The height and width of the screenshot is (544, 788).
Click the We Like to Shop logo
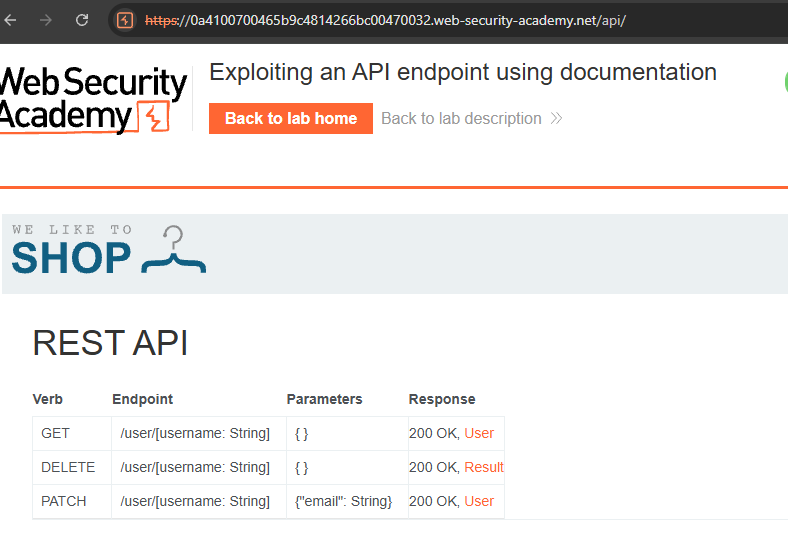click(x=109, y=250)
